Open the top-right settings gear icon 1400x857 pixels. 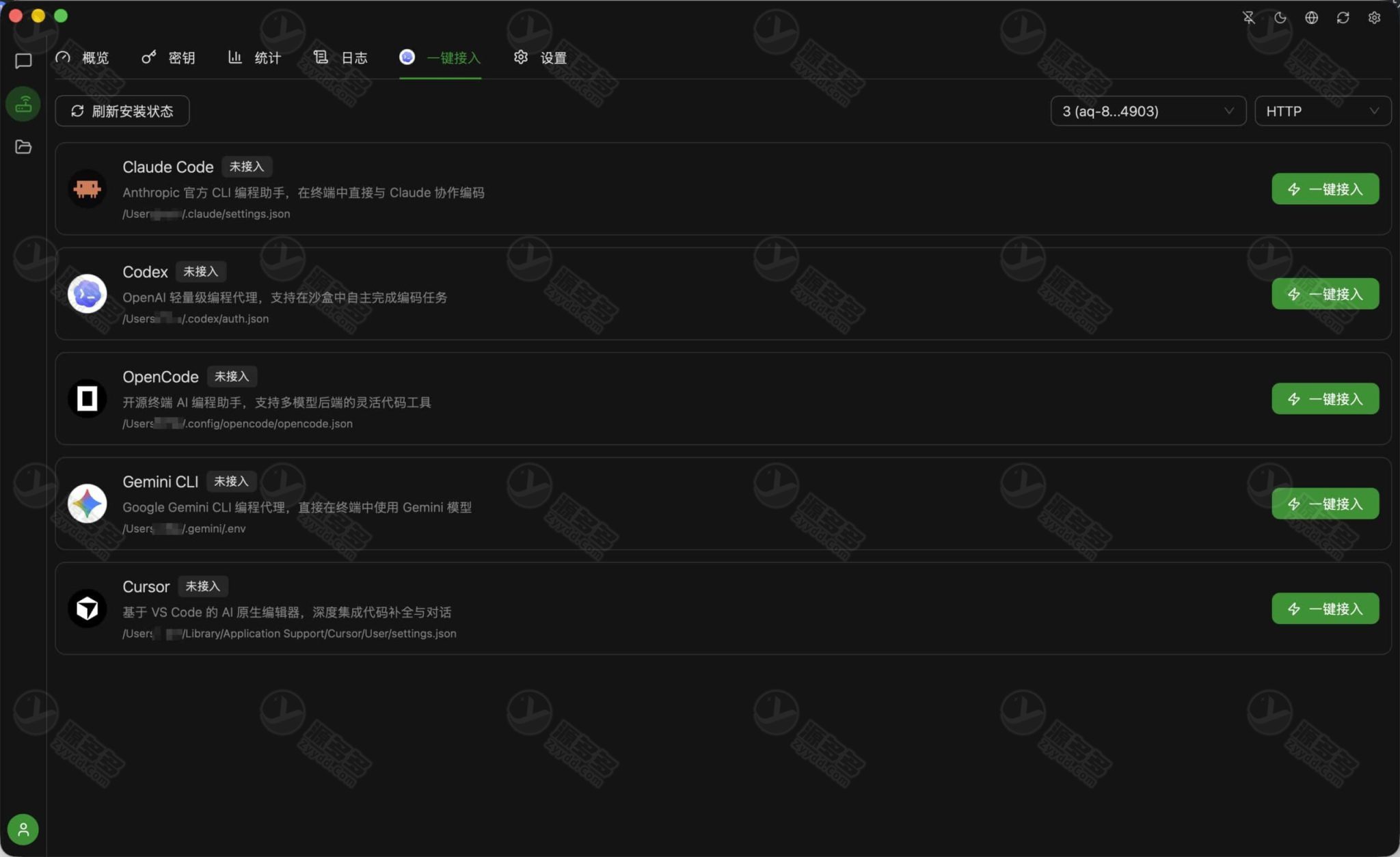pyautogui.click(x=1374, y=18)
